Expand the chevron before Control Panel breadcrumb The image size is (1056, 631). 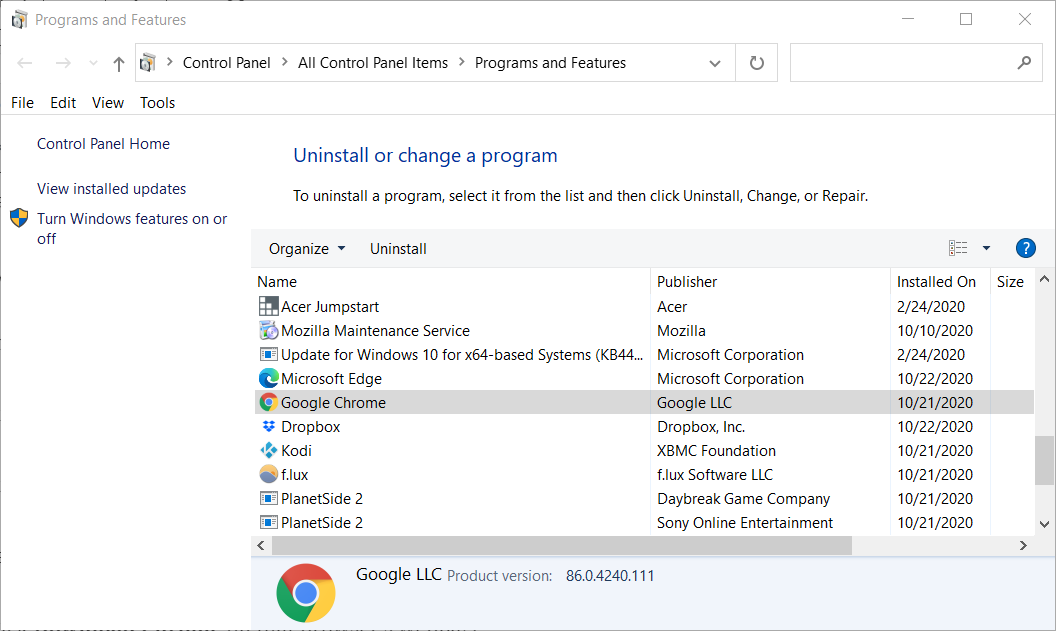point(170,62)
